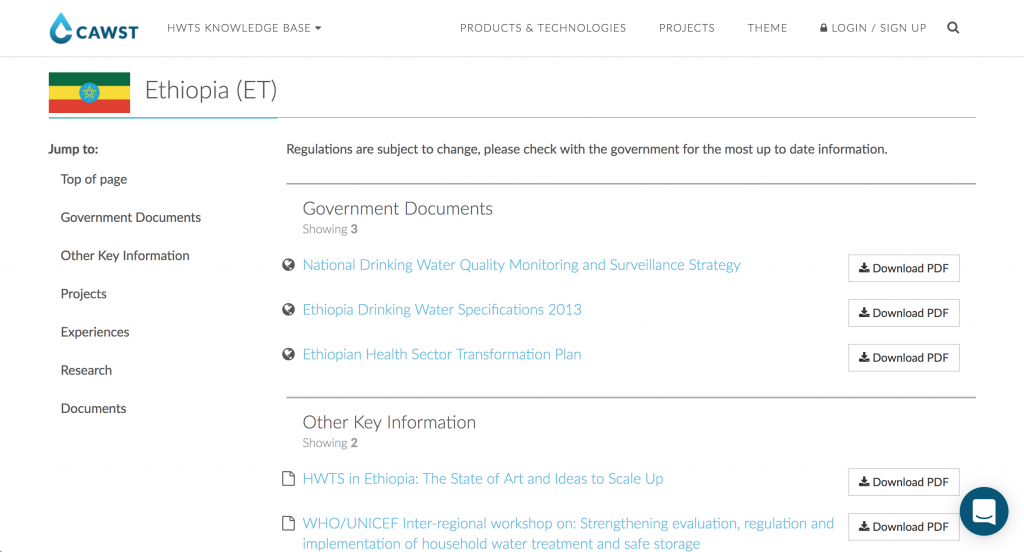Click Login / Sign Up
Viewport: 1024px width, 552px height.
pyautogui.click(x=873, y=27)
